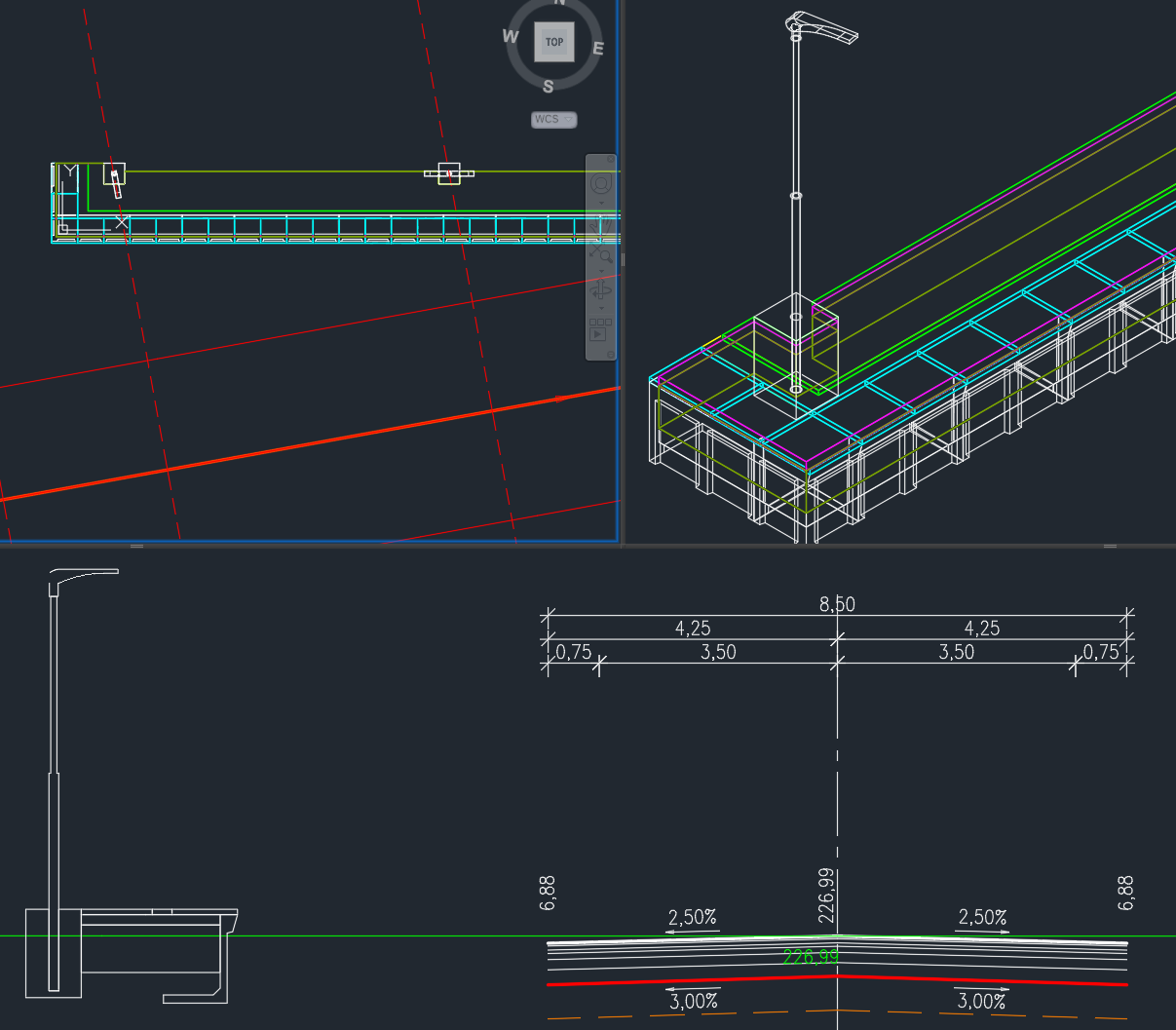Click splitter handle below top-left viewport
1176x1030 pixels.
[x=136, y=546]
